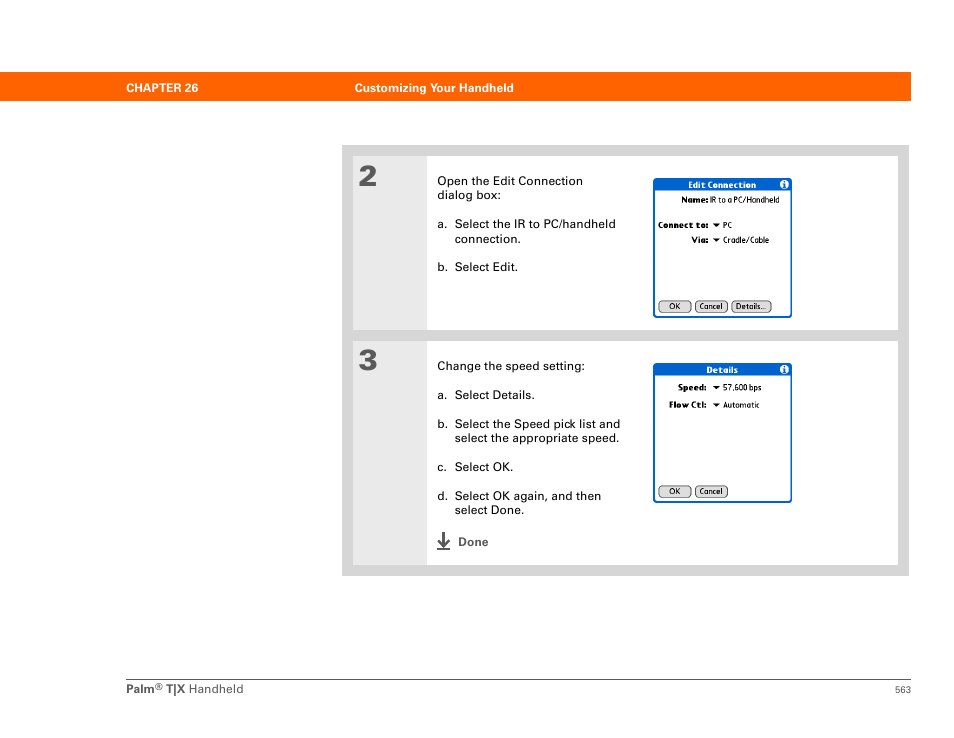The image size is (954, 738).
Task: Click the Details... button in Edit Connection
Action: click(751, 307)
